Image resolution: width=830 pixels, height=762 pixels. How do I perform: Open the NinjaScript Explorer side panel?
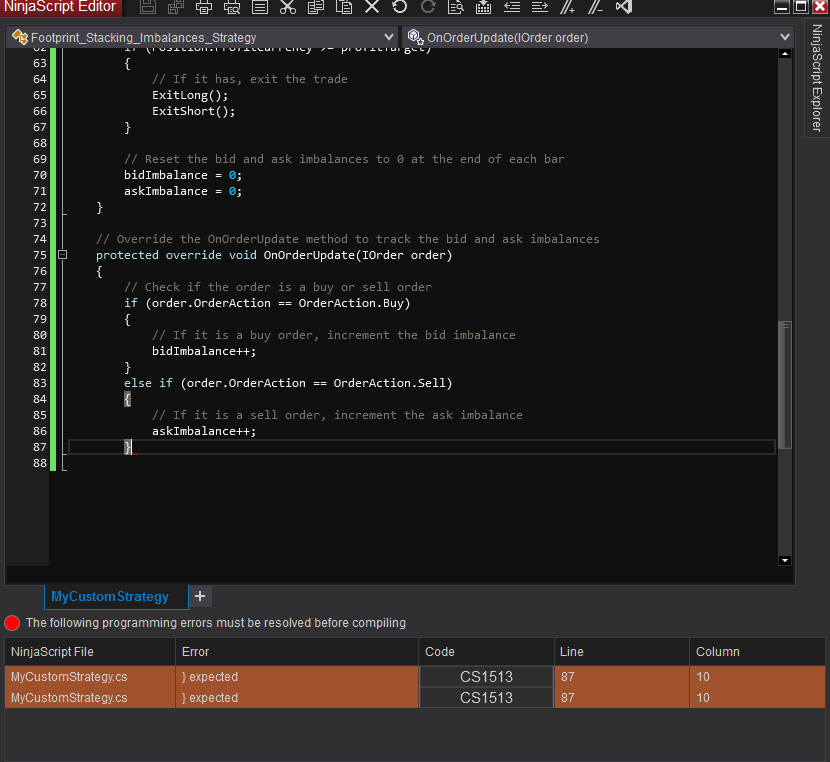coord(817,79)
